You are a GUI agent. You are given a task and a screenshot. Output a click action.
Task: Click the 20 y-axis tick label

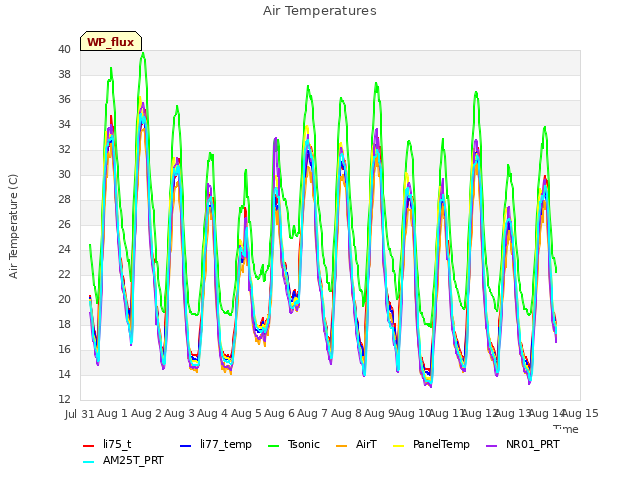coord(64,299)
